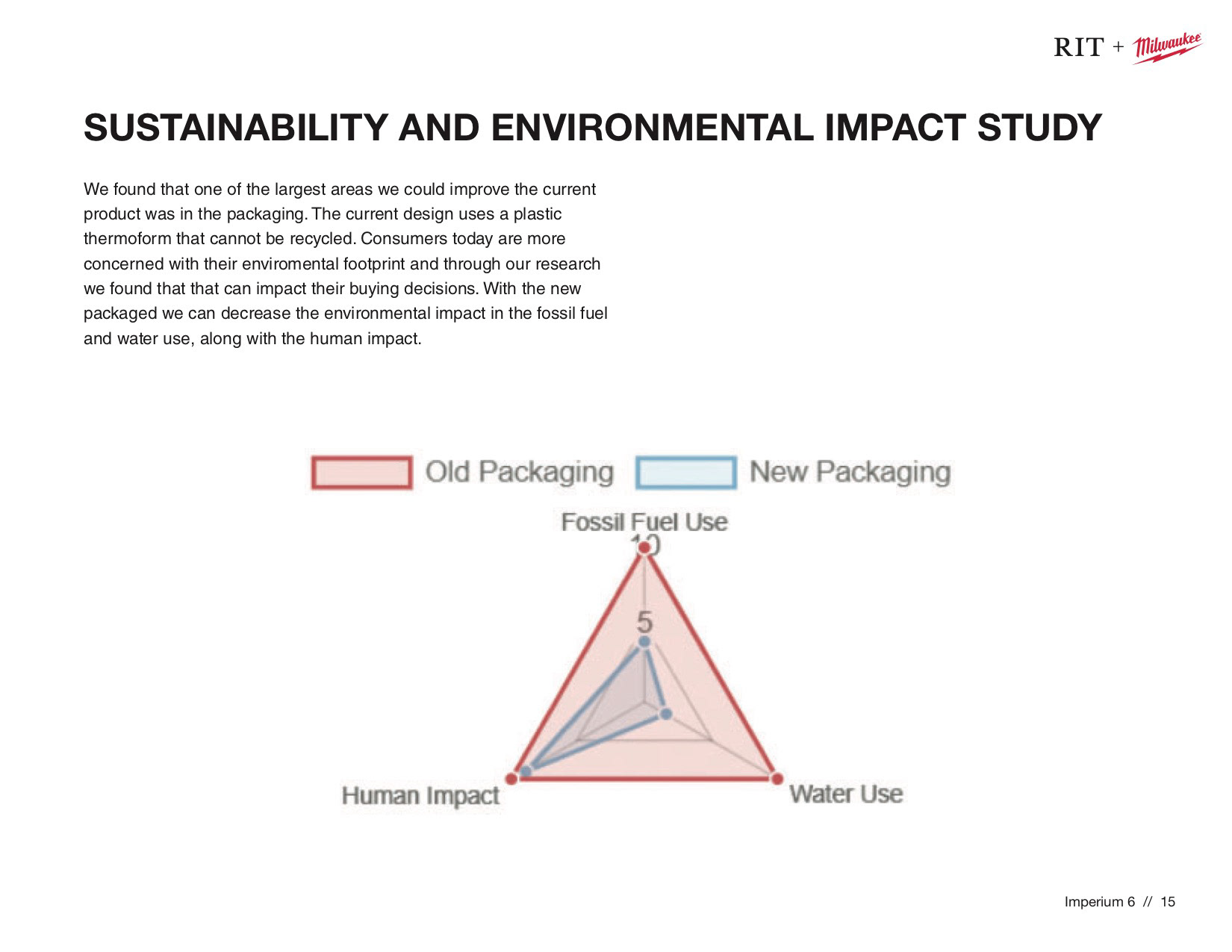Click the Imperium 6 // 15 page footer
Screen dimensions: 1232x952
[1119, 902]
